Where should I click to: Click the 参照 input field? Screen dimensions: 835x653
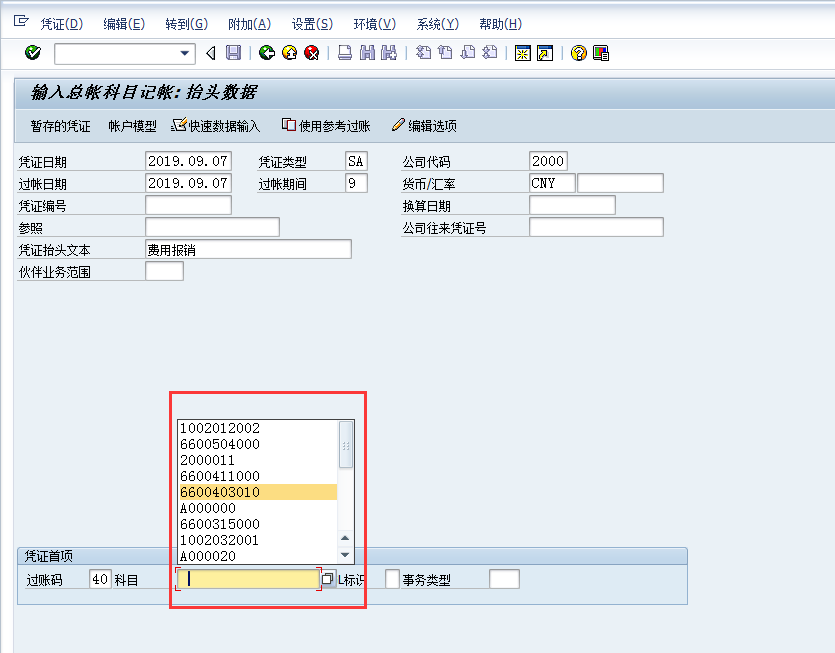pyautogui.click(x=212, y=227)
